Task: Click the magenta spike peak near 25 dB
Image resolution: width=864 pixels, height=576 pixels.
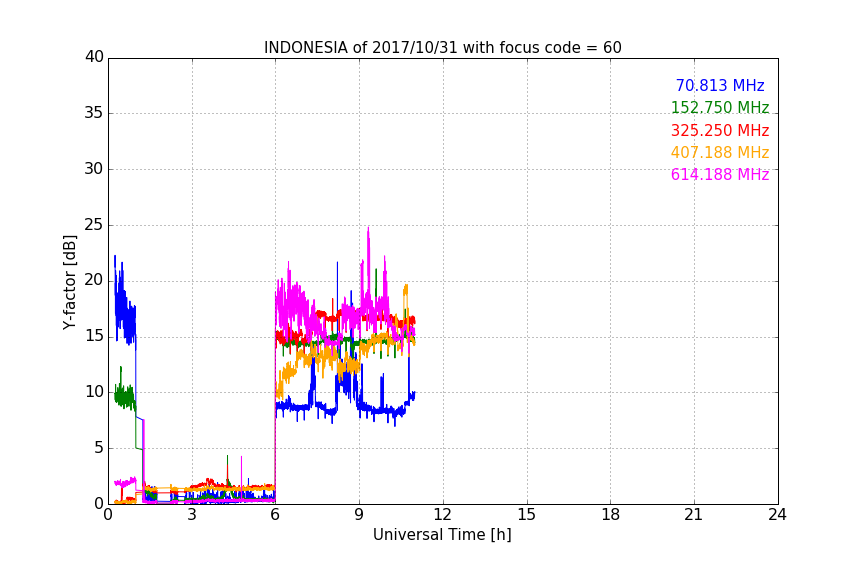Action: pos(368,228)
